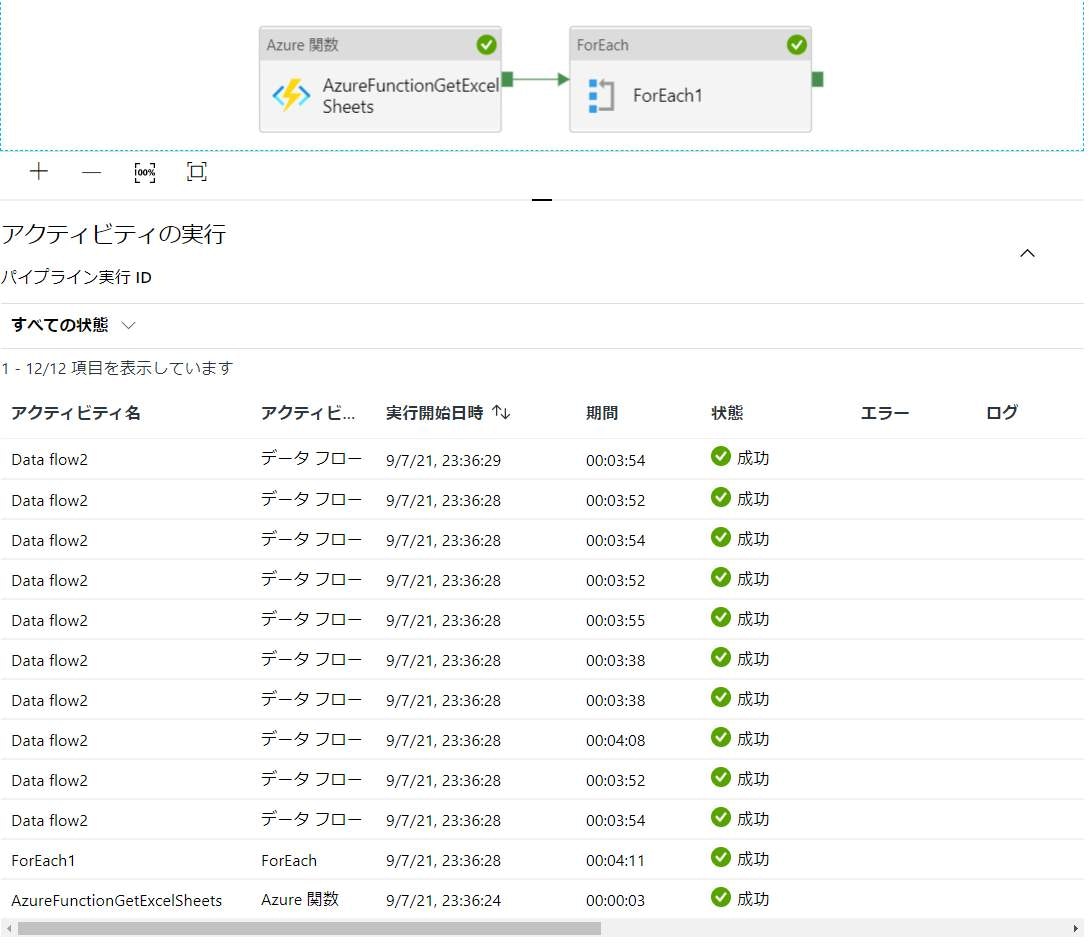Collapse the アクティビティの実行 panel with chevron
This screenshot has height=943, width=1090.
tap(1027, 253)
